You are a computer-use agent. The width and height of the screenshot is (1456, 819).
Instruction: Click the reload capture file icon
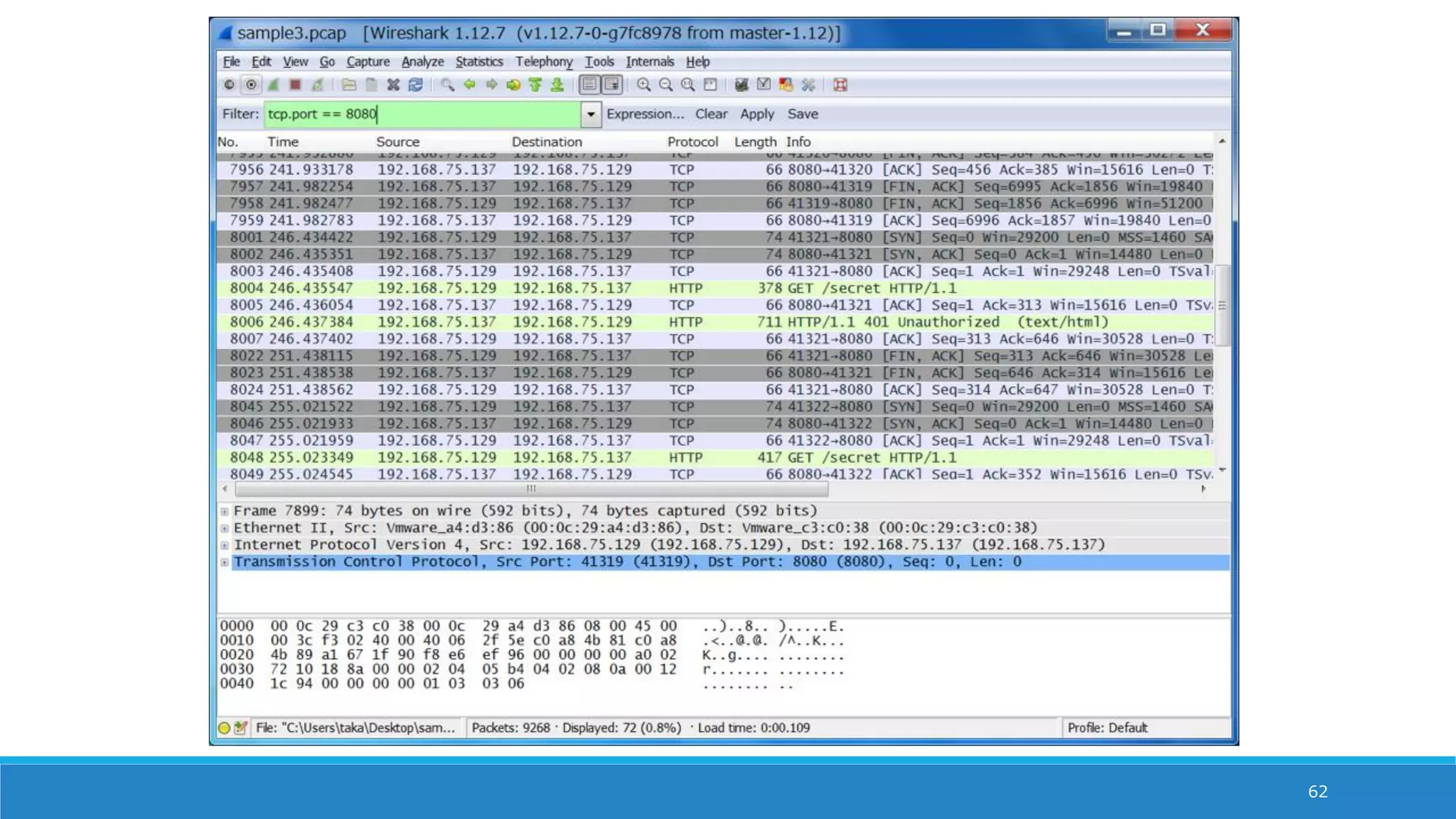pyautogui.click(x=416, y=85)
